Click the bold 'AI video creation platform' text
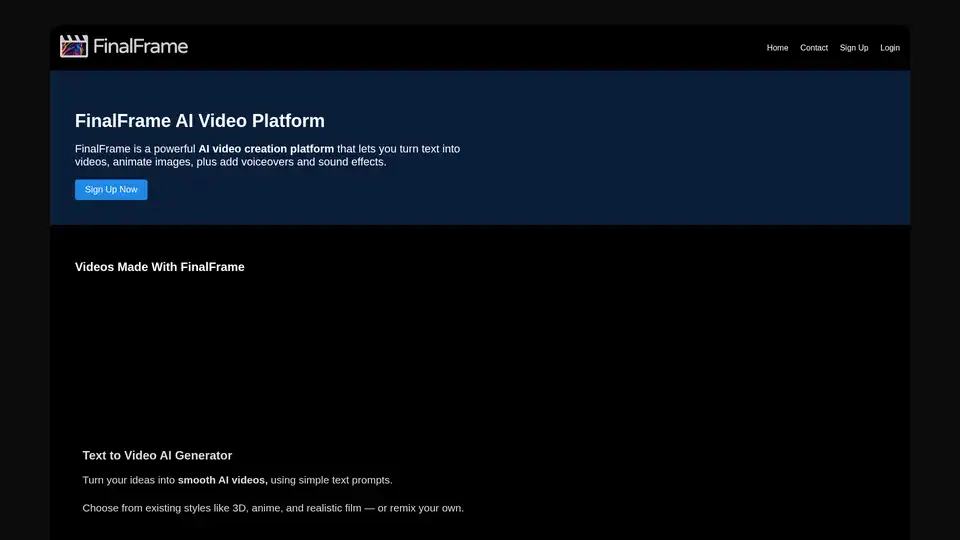 click(x=266, y=149)
